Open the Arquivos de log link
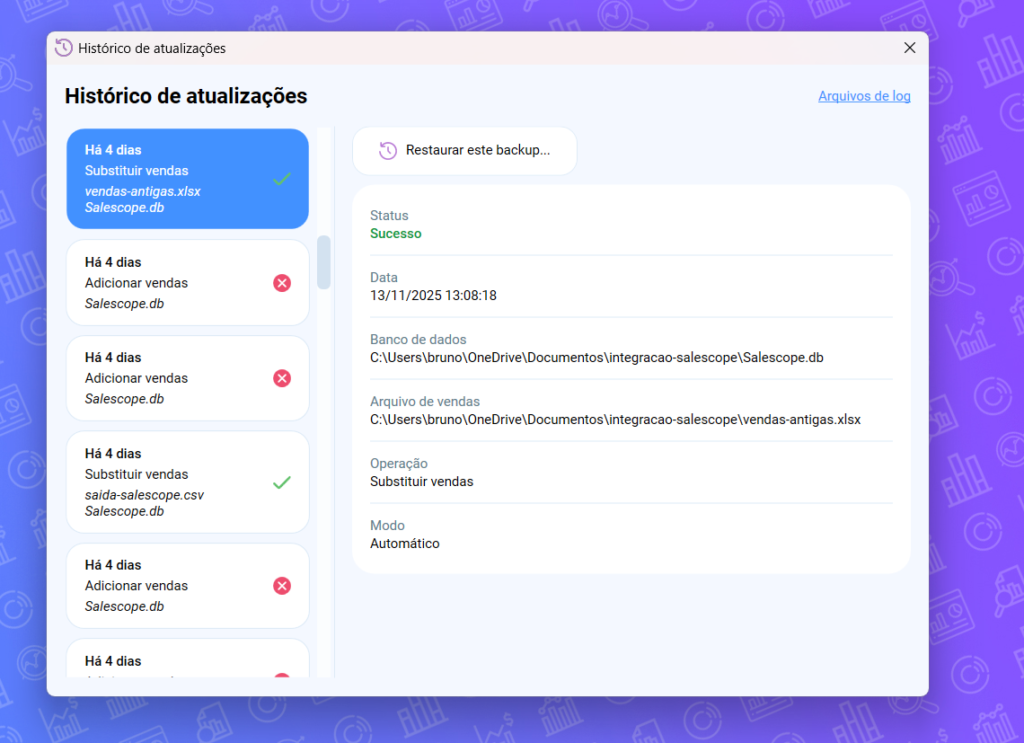Image resolution: width=1024 pixels, height=743 pixels. point(864,96)
